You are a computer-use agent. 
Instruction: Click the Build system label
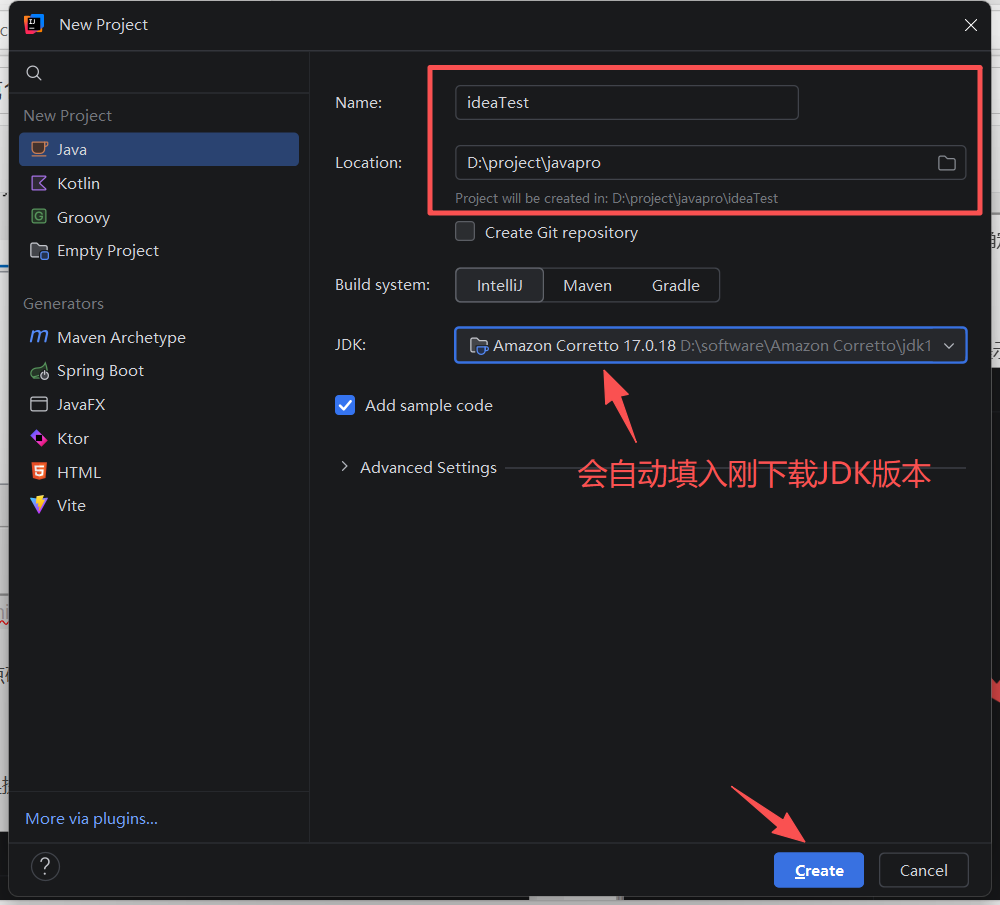tap(382, 284)
